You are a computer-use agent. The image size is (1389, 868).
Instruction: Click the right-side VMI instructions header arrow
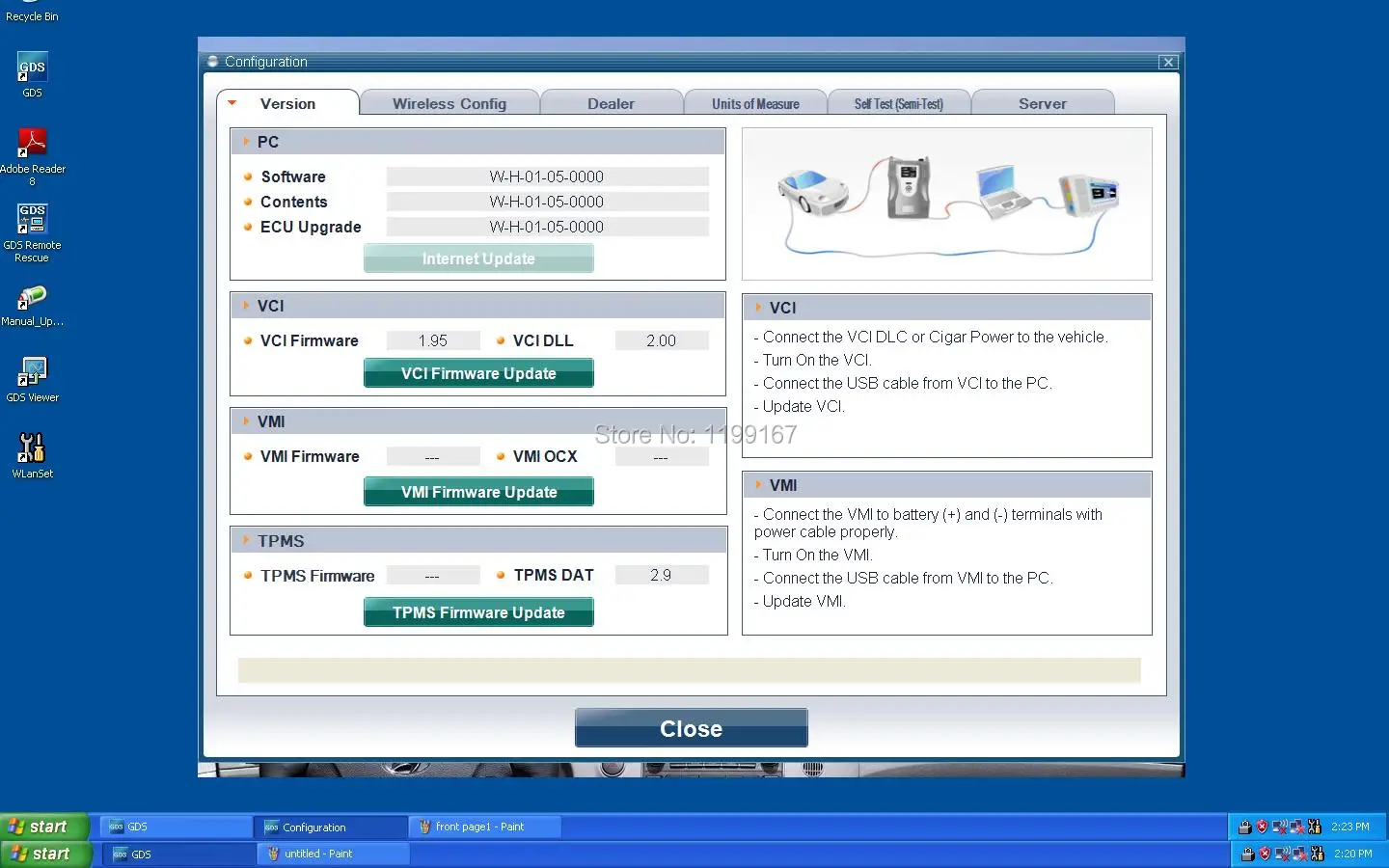tap(758, 485)
